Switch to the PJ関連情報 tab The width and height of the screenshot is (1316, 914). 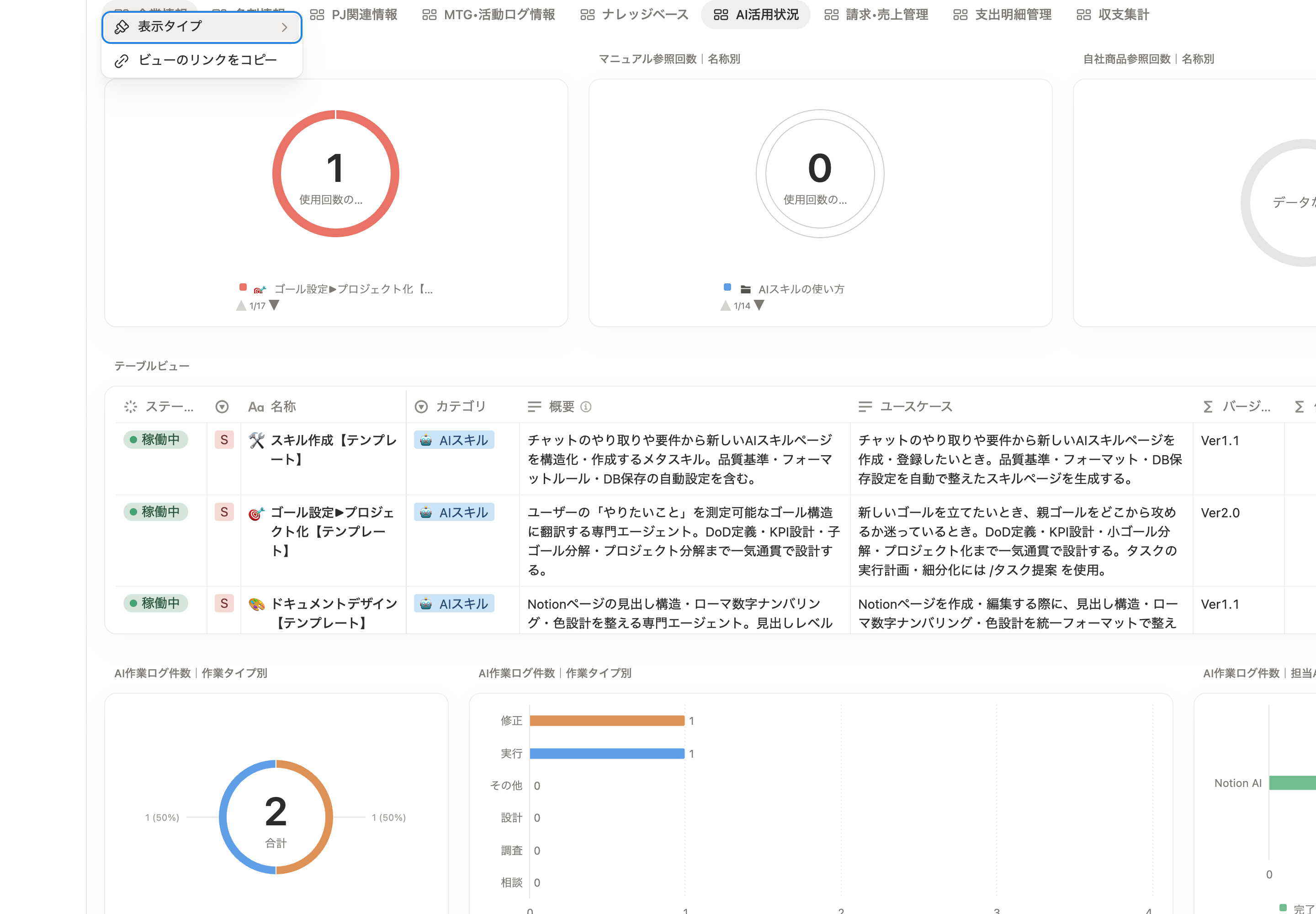point(353,15)
